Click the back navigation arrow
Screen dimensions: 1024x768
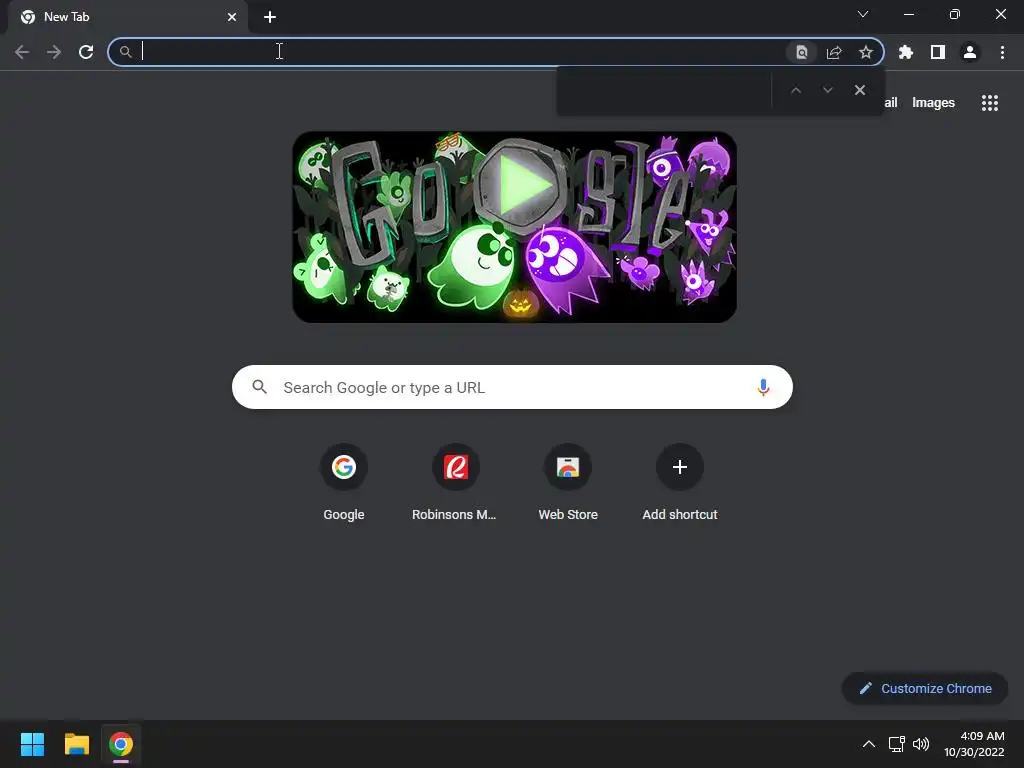[x=22, y=52]
